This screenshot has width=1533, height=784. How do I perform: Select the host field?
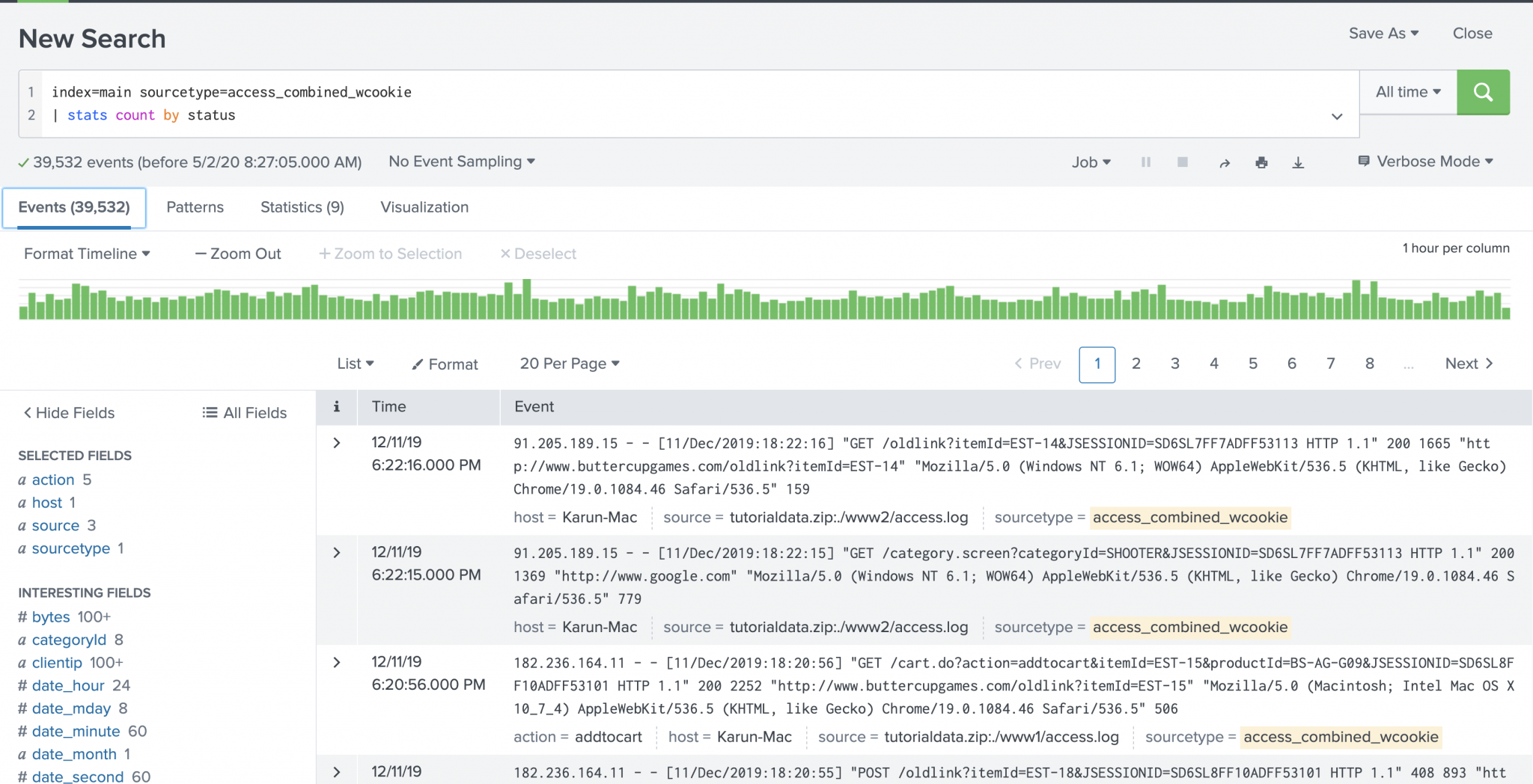47,503
